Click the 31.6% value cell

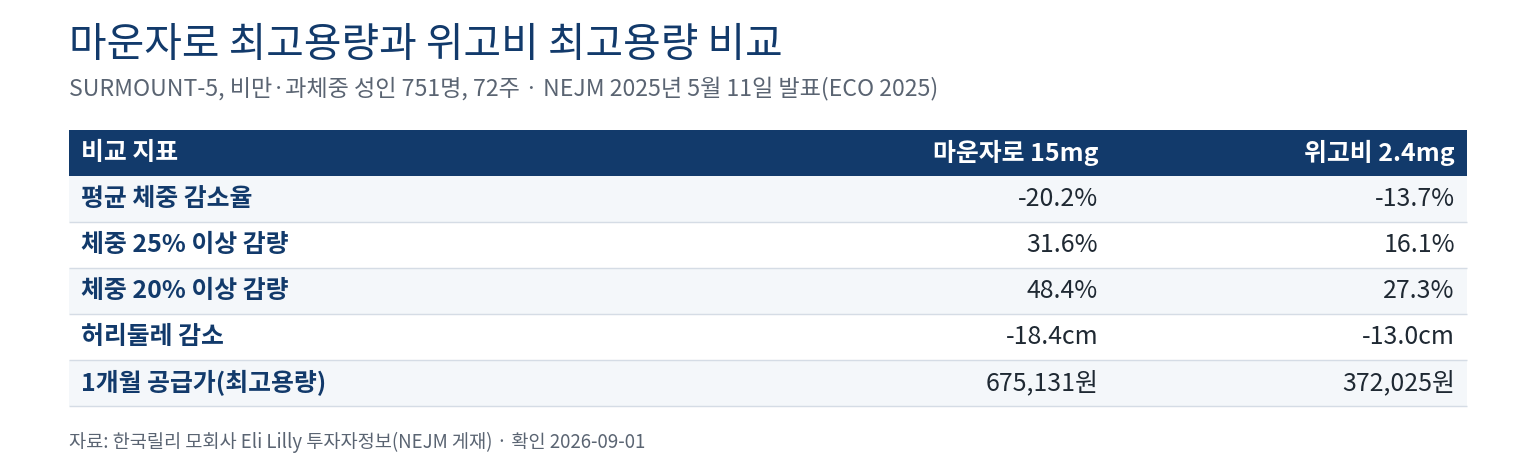point(1062,244)
